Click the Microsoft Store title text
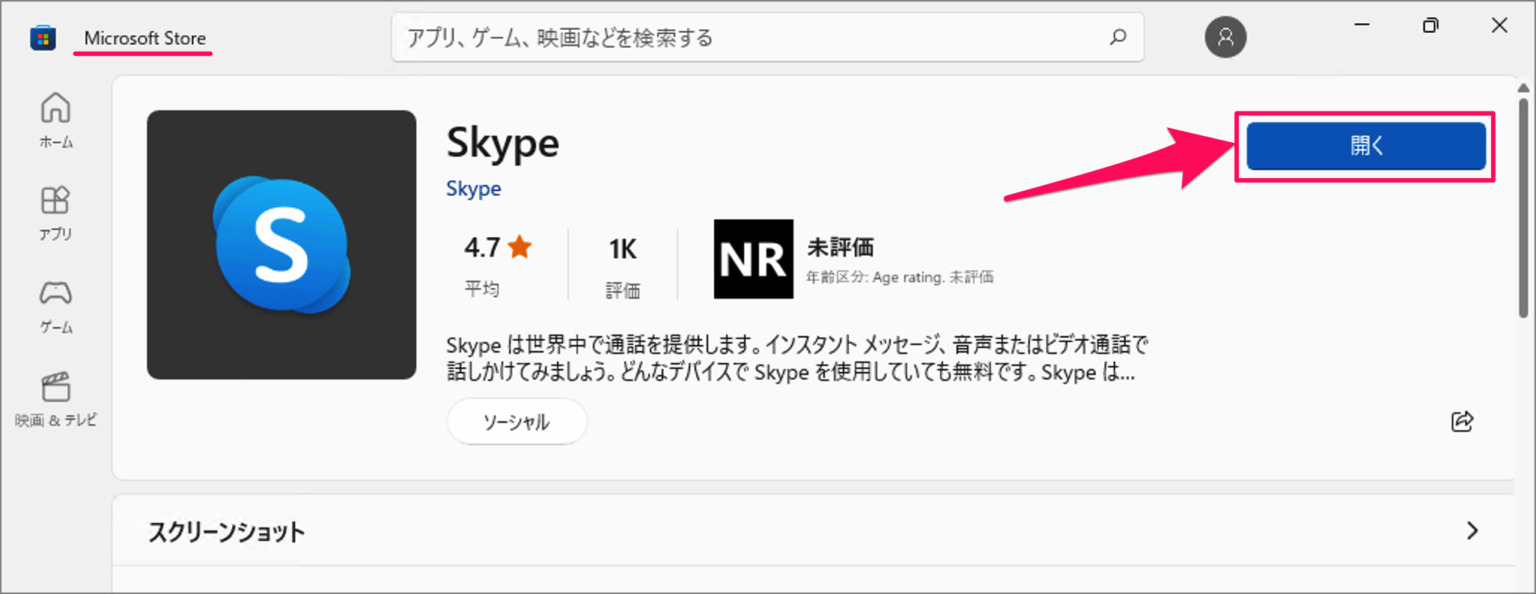This screenshot has width=1536, height=594. (143, 37)
